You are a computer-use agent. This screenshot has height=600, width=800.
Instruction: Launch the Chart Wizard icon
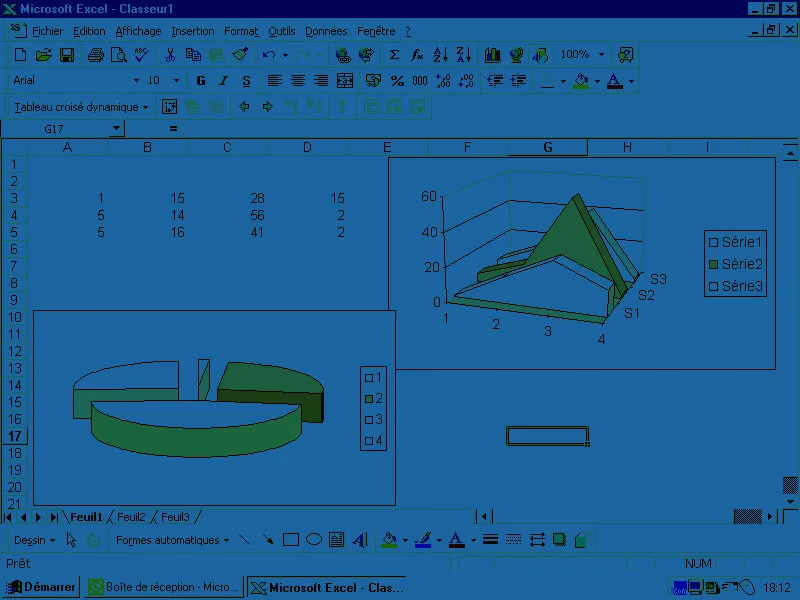492,55
